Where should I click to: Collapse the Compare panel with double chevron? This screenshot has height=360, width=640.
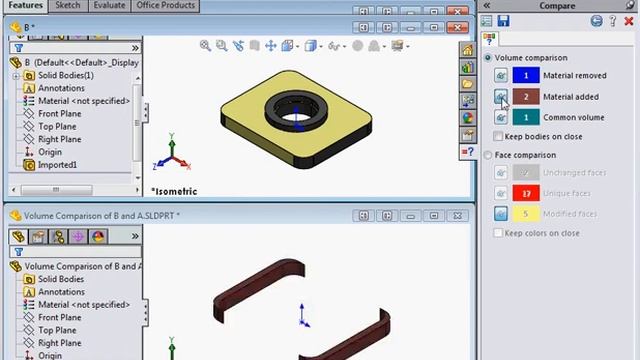pos(487,5)
